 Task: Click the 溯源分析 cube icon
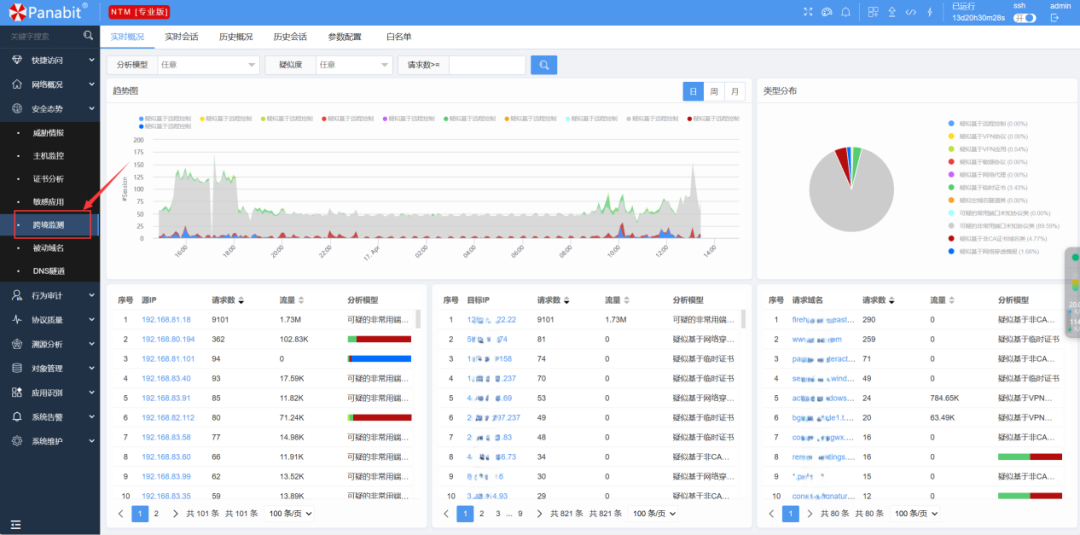17,344
